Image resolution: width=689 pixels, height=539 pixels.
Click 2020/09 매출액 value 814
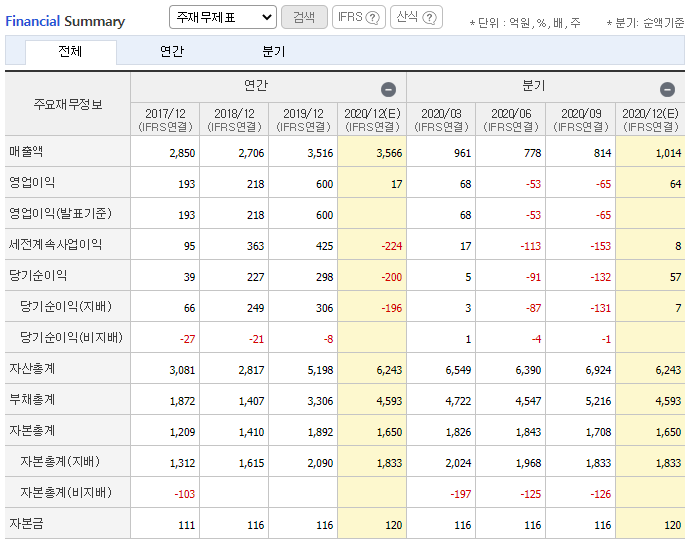602,153
